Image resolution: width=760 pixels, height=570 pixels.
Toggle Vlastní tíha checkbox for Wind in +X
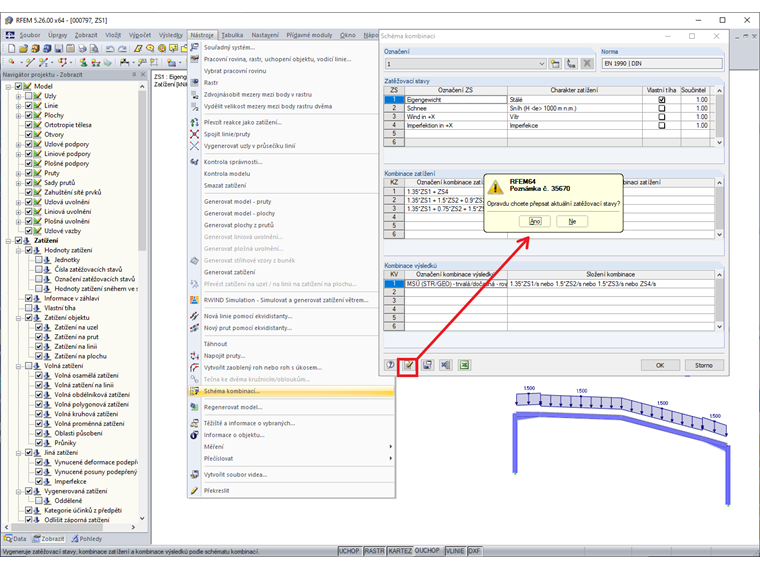(662, 117)
